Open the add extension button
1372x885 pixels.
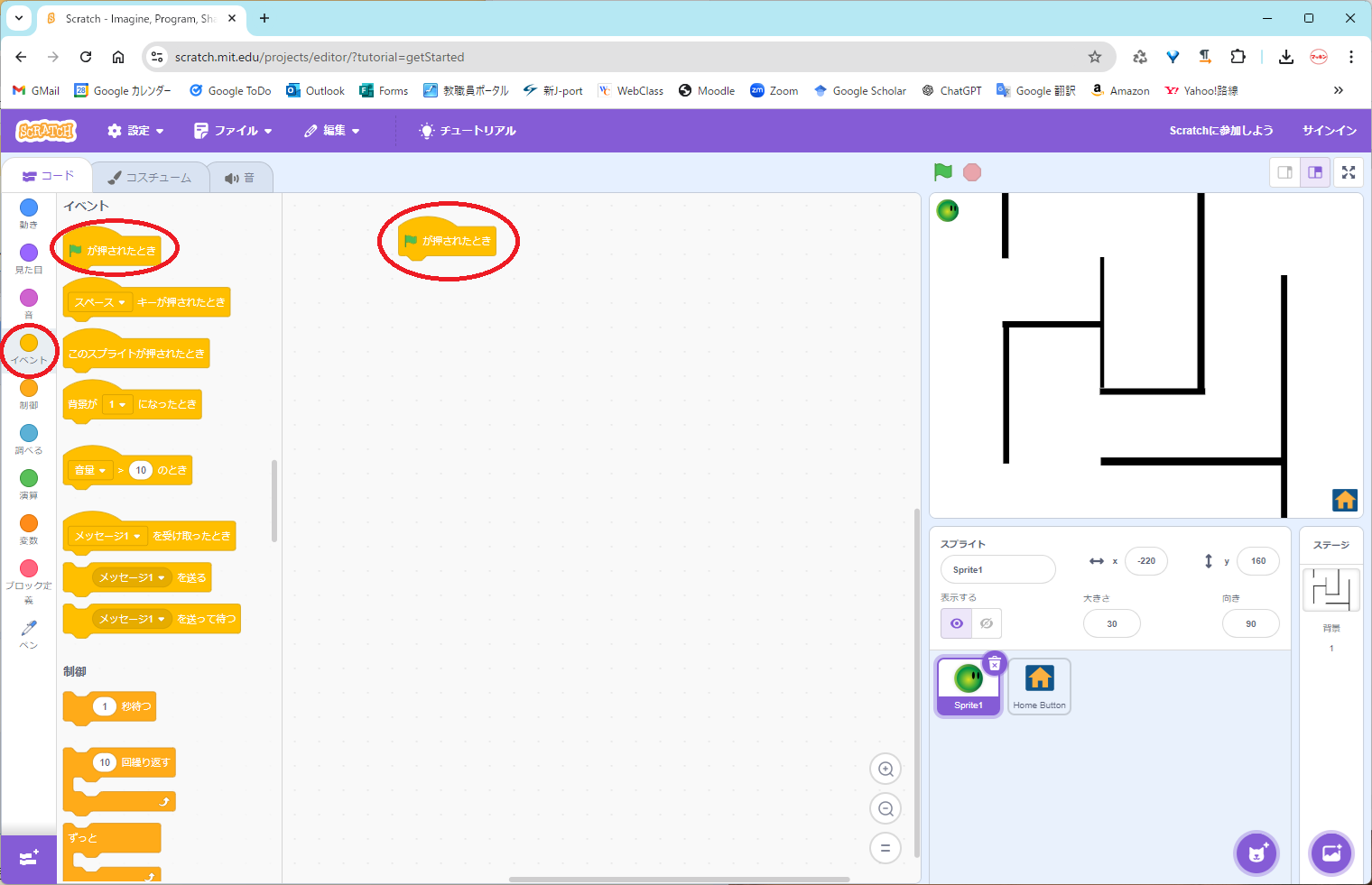tap(28, 858)
